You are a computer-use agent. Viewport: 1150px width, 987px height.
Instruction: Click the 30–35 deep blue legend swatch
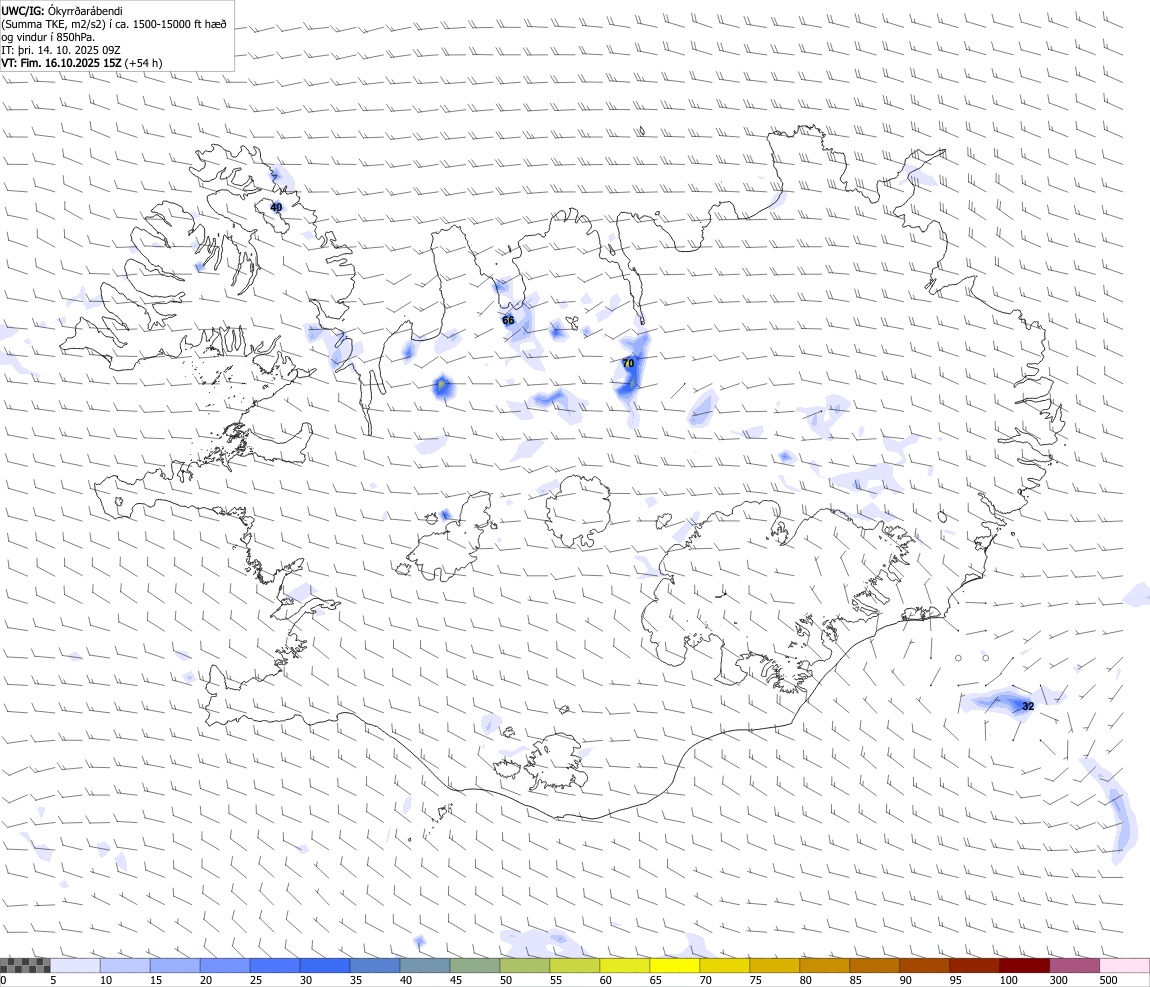325,965
